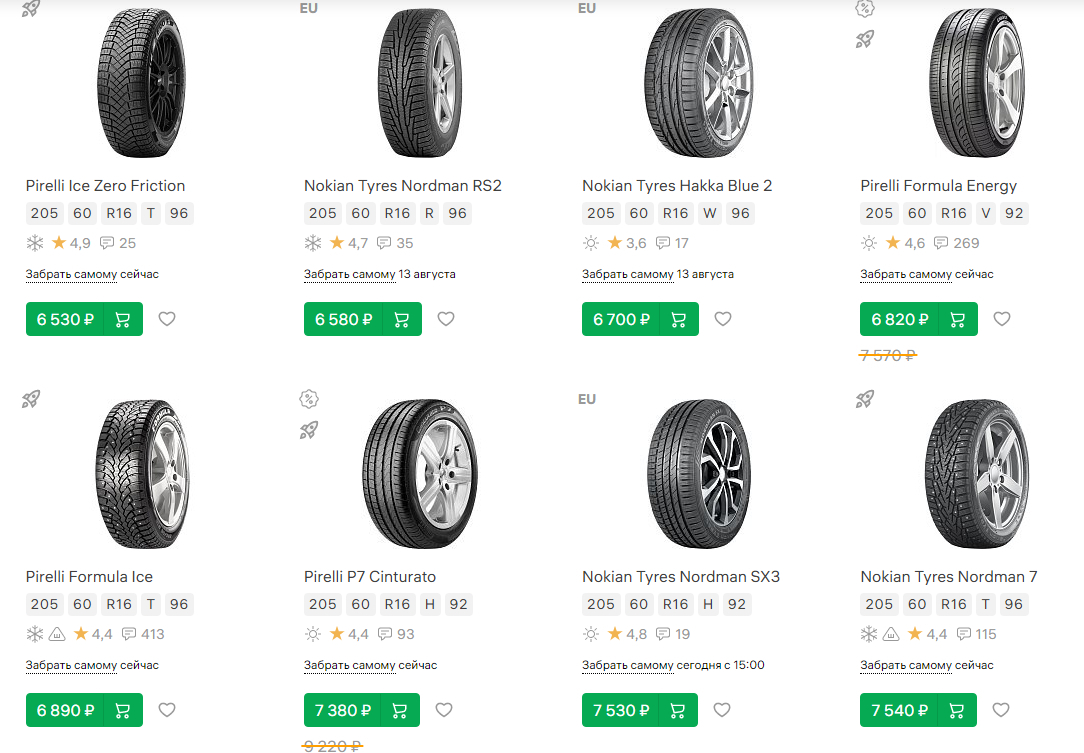Open the Pirelli P7 Cinturato product link
Image resolution: width=1084 pixels, height=753 pixels.
pyautogui.click(x=369, y=577)
